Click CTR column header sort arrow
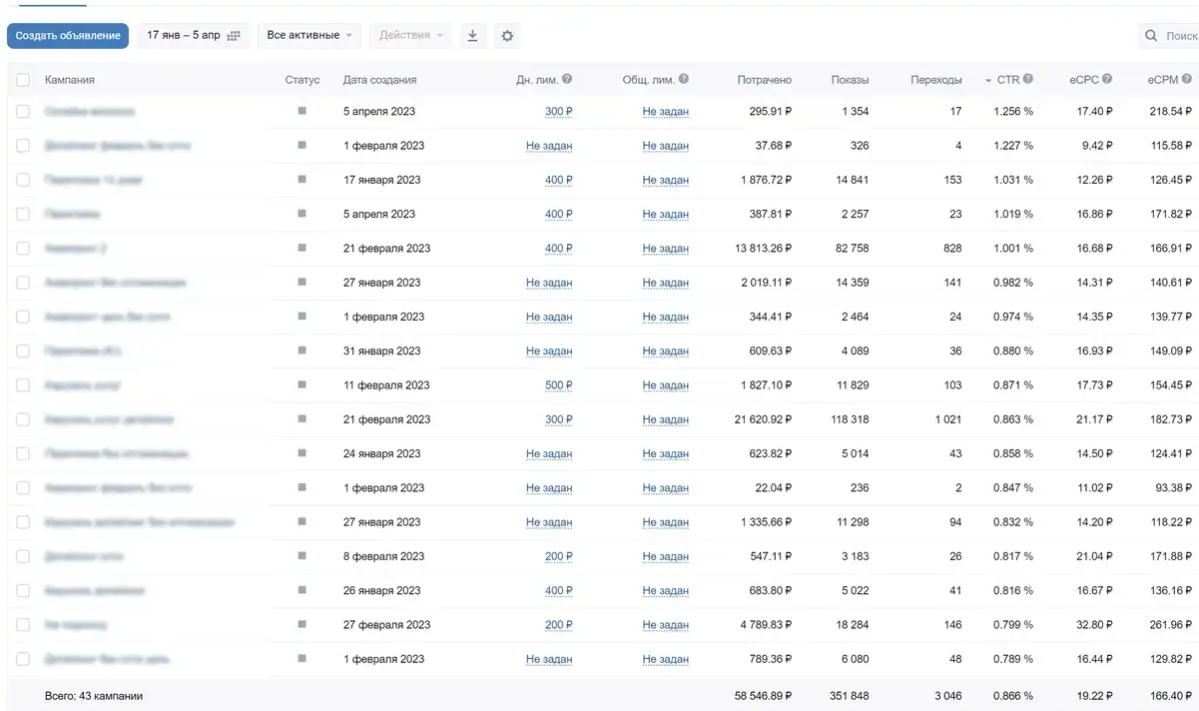 988,80
